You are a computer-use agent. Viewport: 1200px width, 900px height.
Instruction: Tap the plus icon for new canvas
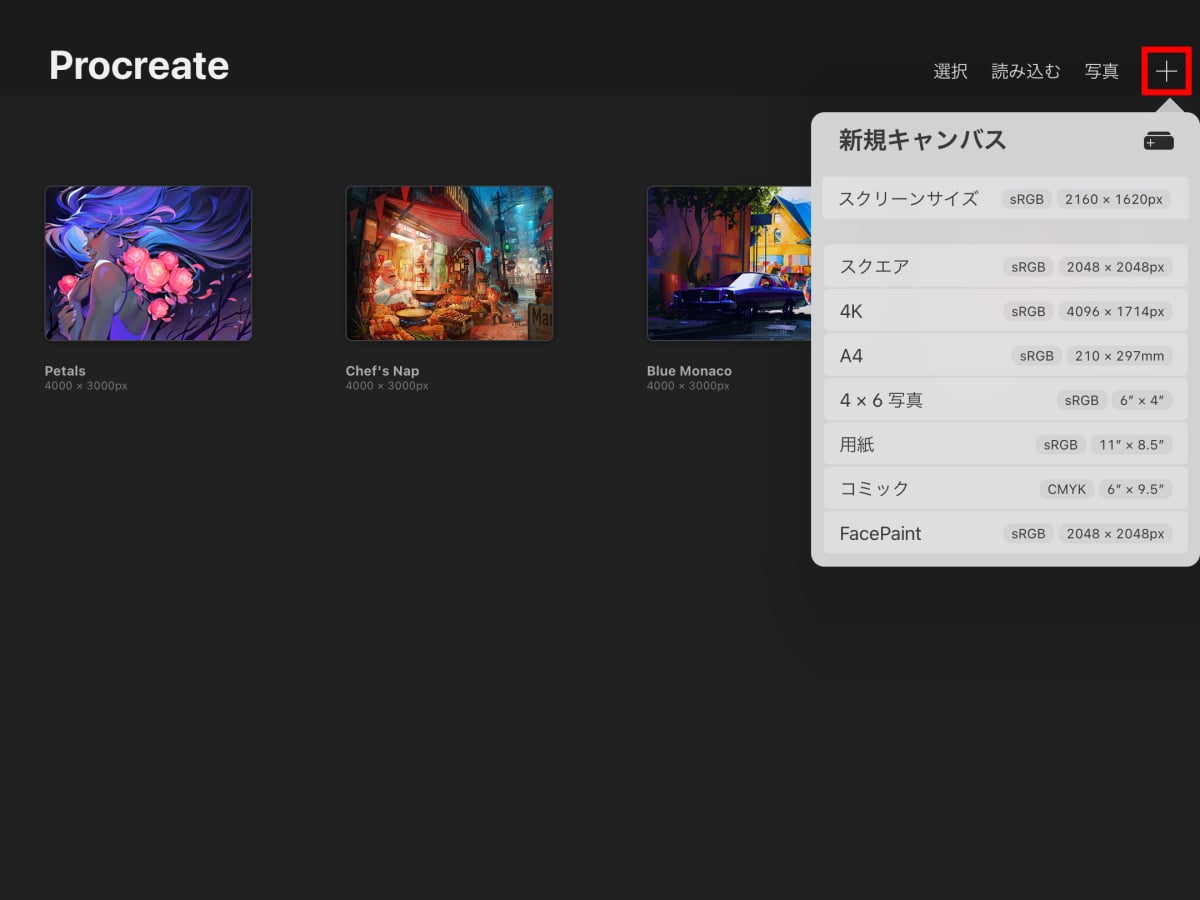(x=1166, y=71)
